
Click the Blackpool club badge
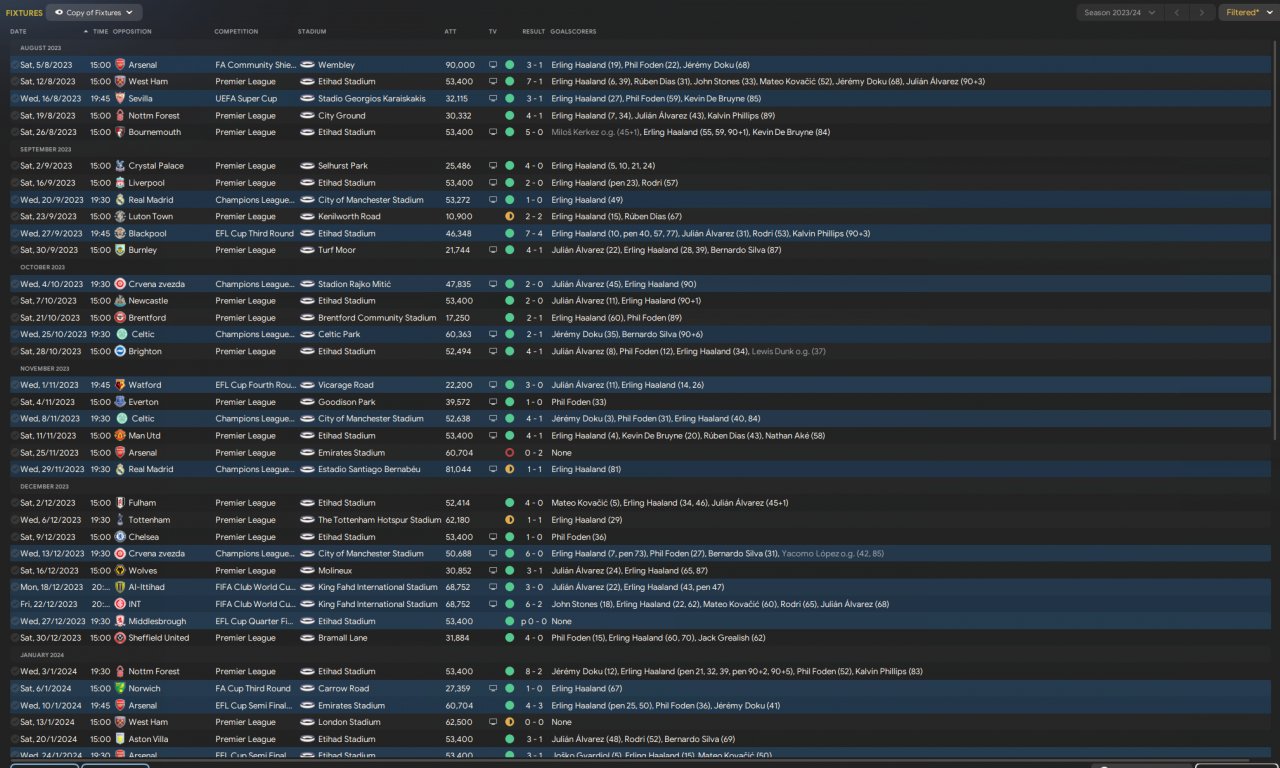tap(120, 233)
